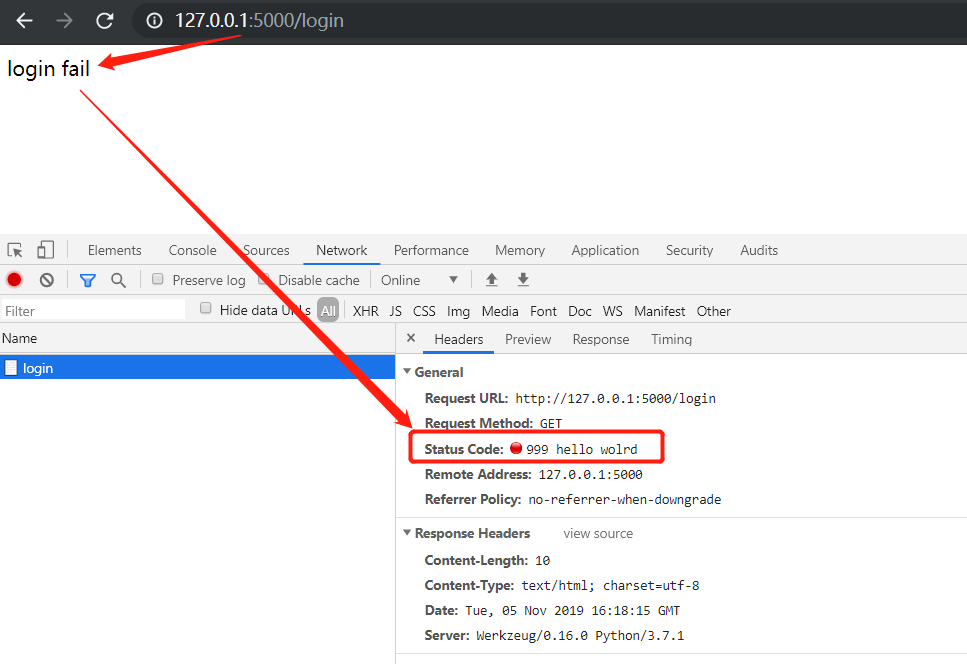Reload the page with refresh button

(103, 20)
